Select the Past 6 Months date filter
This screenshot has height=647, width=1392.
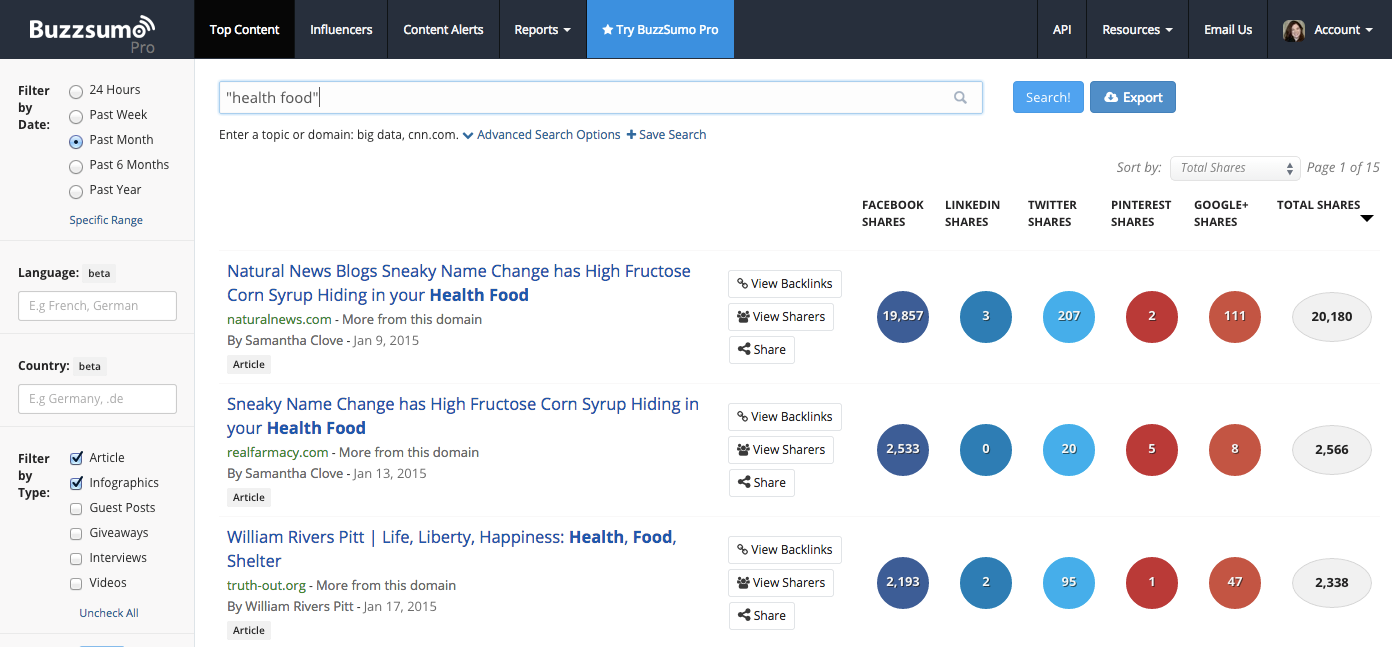click(x=76, y=166)
